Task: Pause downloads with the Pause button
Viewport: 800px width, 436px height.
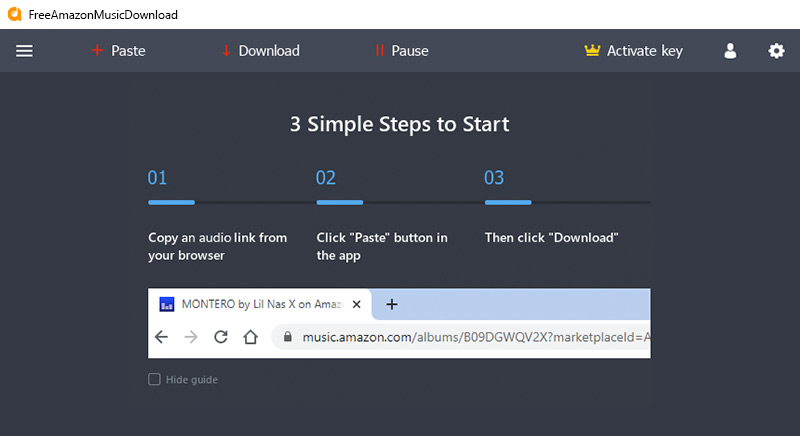Action: [x=402, y=51]
